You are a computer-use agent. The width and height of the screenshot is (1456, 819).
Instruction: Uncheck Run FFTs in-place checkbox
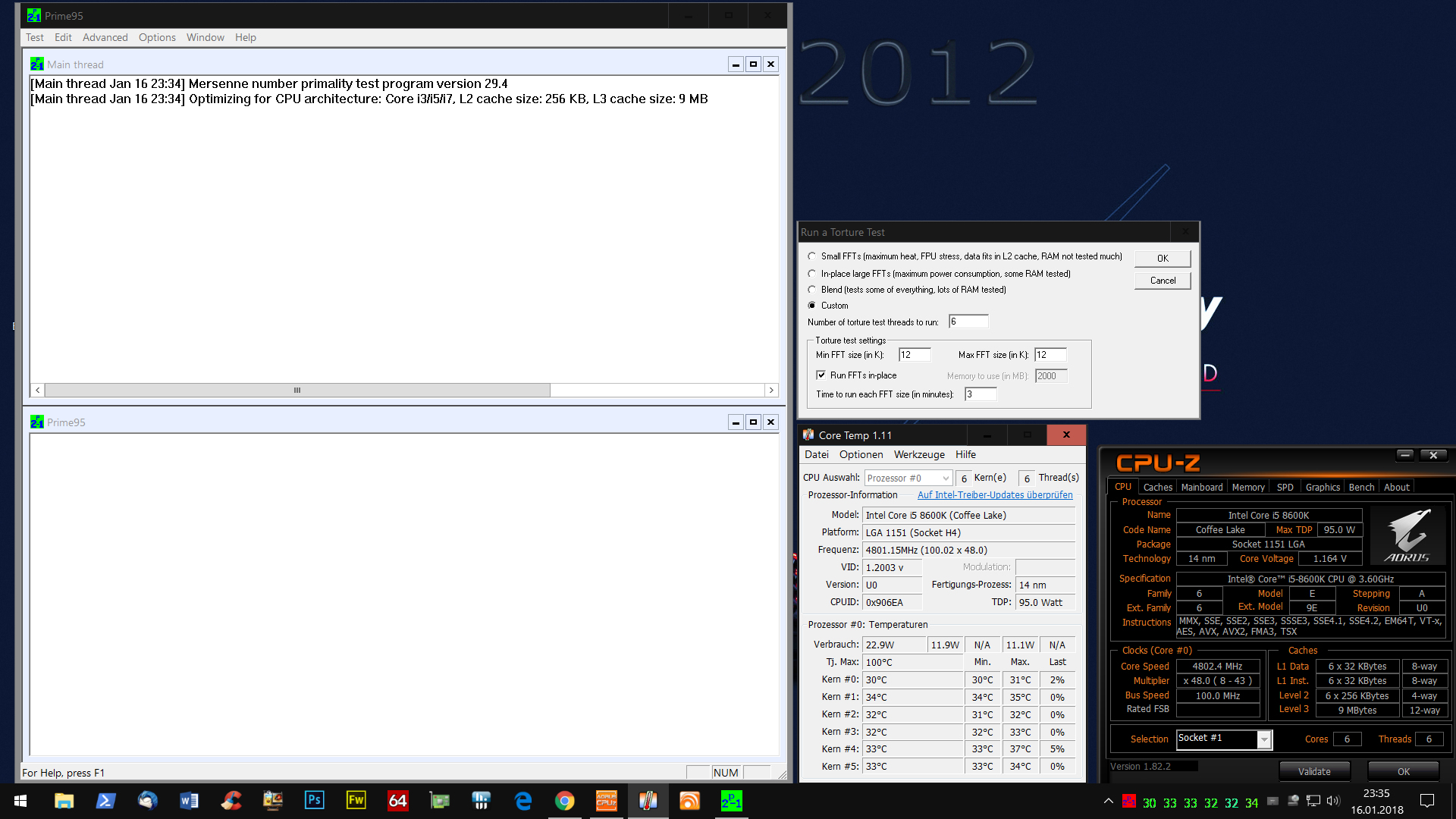[821, 375]
